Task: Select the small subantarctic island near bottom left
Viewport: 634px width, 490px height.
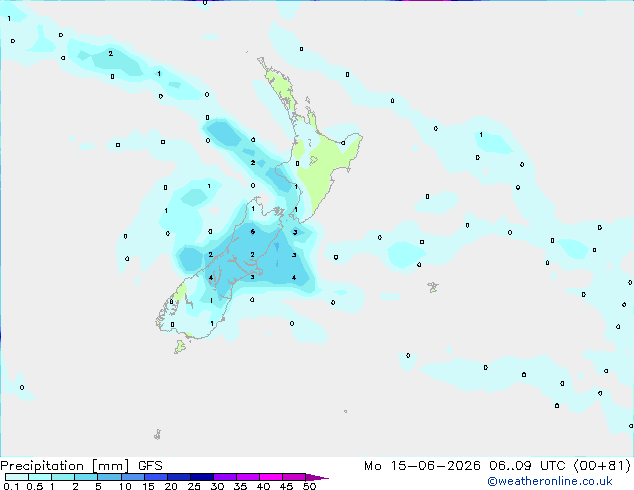Action: pyautogui.click(x=158, y=435)
